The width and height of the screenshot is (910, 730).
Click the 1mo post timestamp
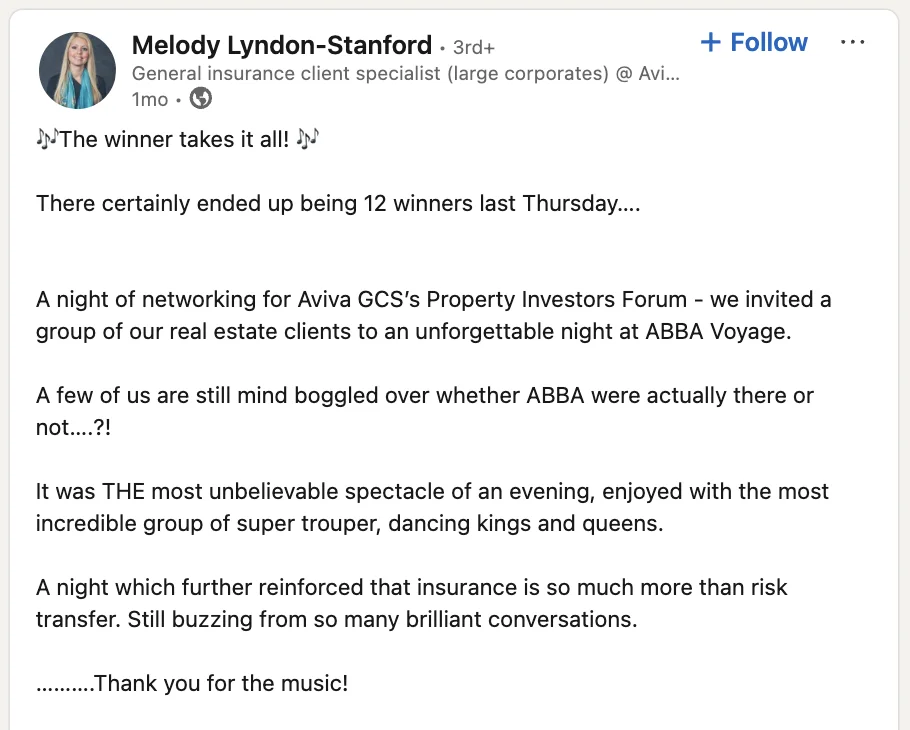tap(150, 99)
